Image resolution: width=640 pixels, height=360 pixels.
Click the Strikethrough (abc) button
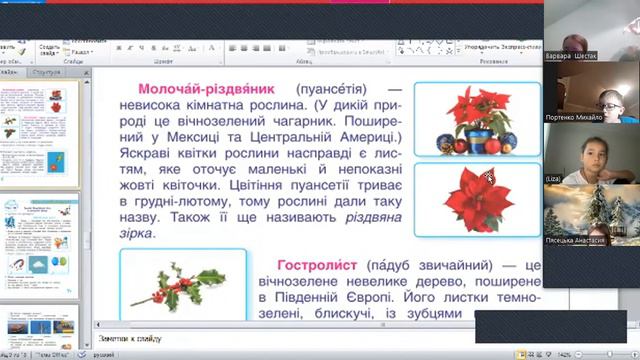click(165, 48)
